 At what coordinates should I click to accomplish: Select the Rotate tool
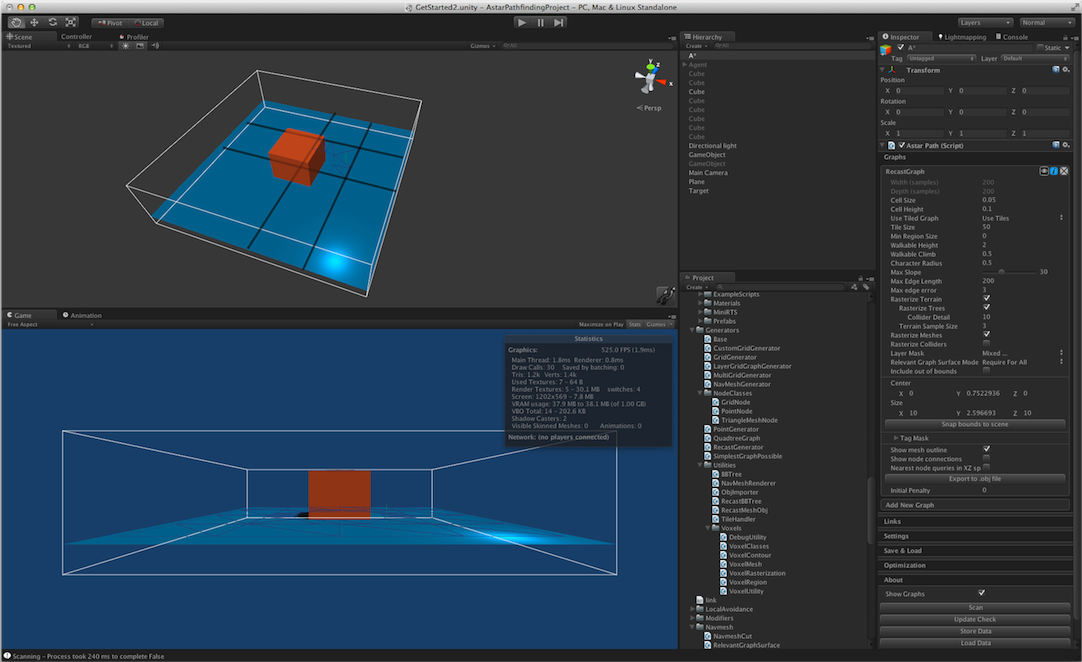(53, 22)
